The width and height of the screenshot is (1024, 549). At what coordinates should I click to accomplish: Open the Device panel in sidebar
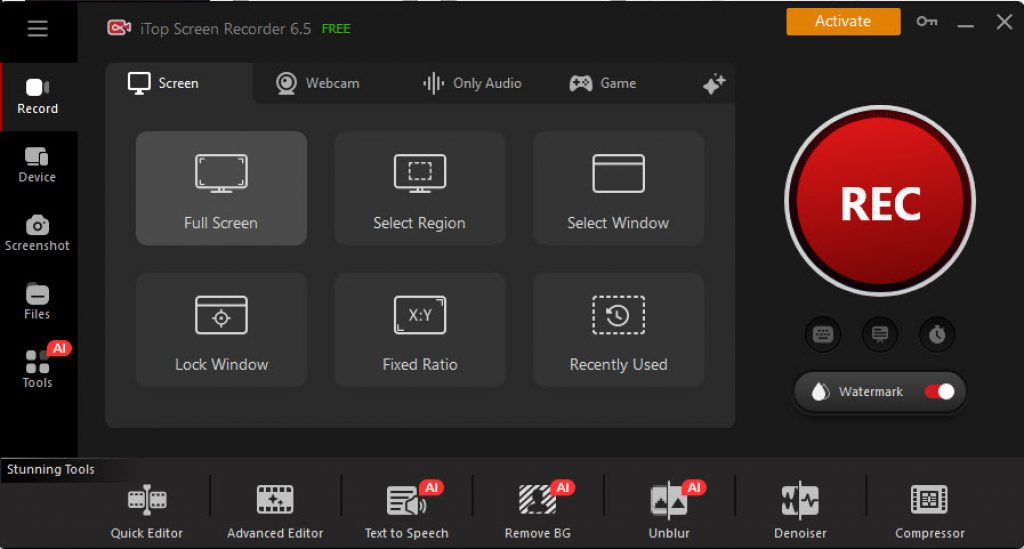[x=37, y=164]
